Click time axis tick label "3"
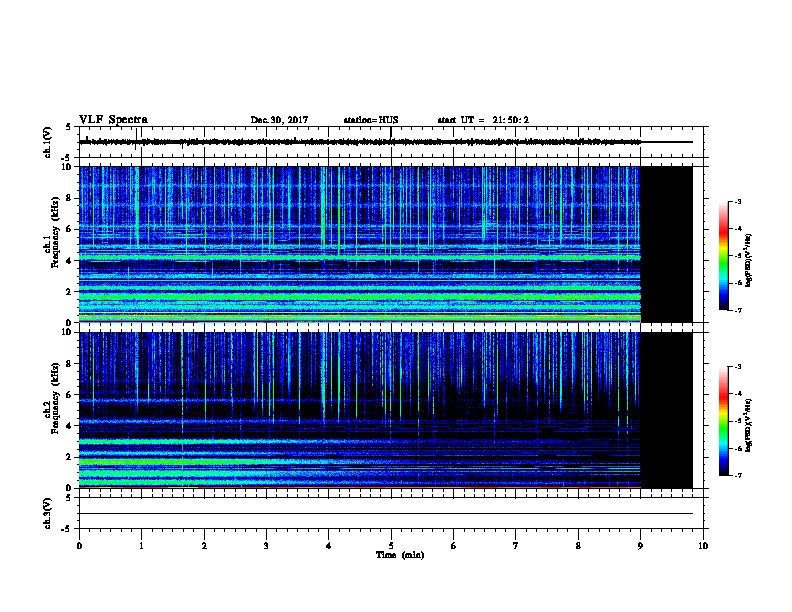 click(266, 546)
